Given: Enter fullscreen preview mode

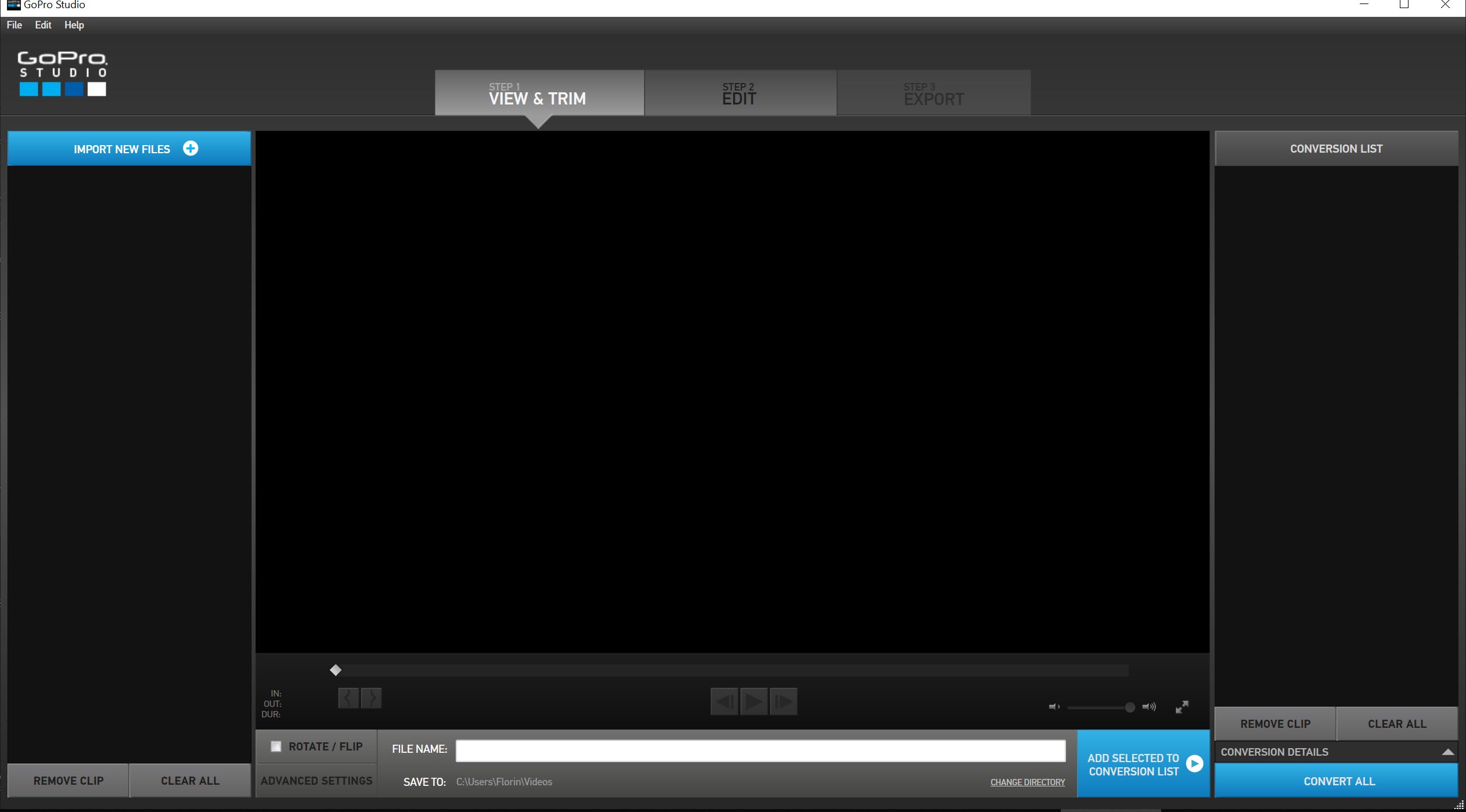Looking at the screenshot, I should point(1182,706).
